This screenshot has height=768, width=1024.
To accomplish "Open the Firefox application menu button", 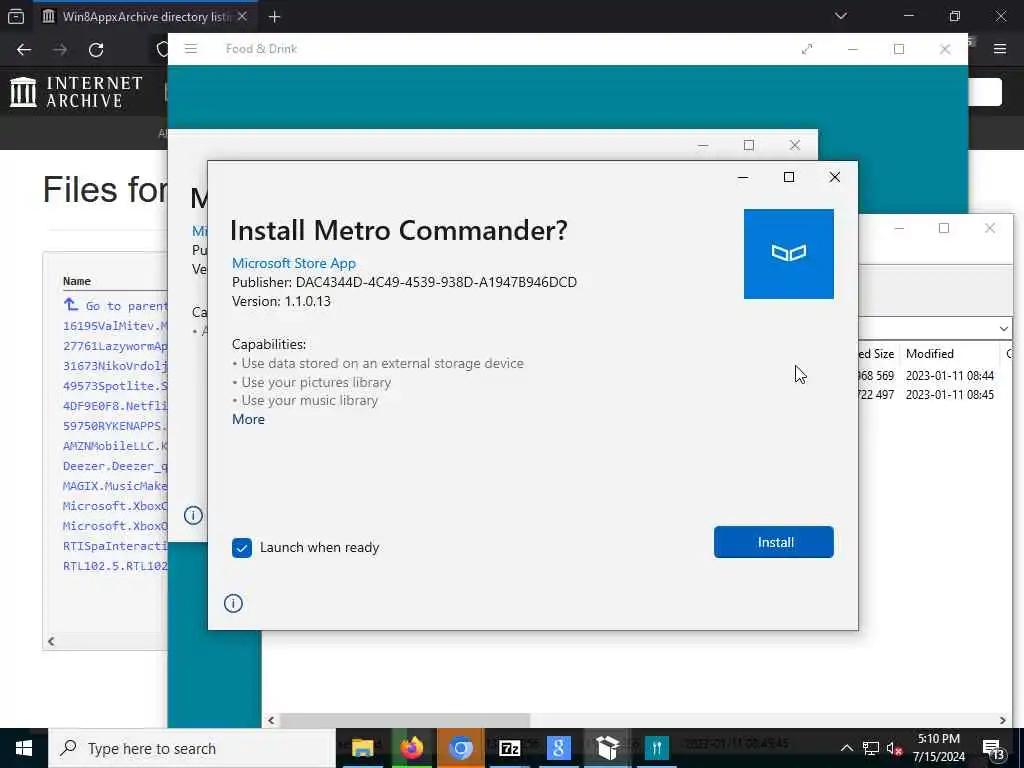I will pos(999,49).
